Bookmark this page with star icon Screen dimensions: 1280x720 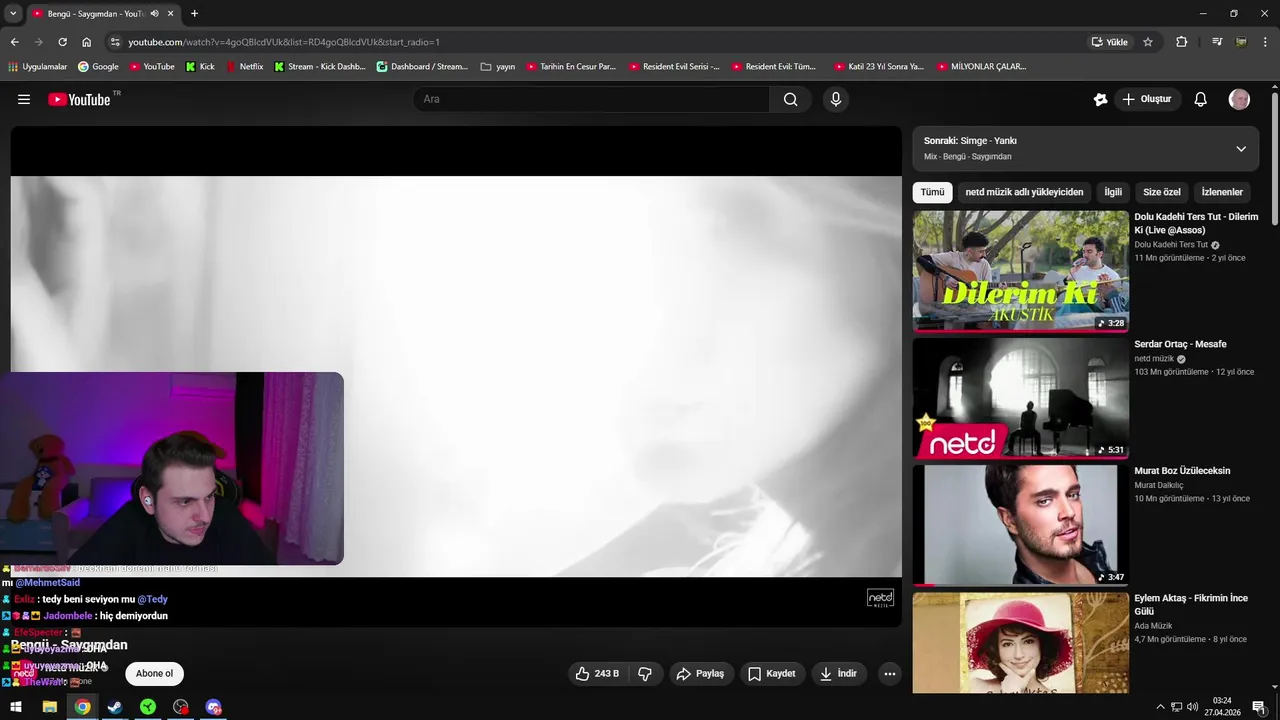[x=1148, y=42]
